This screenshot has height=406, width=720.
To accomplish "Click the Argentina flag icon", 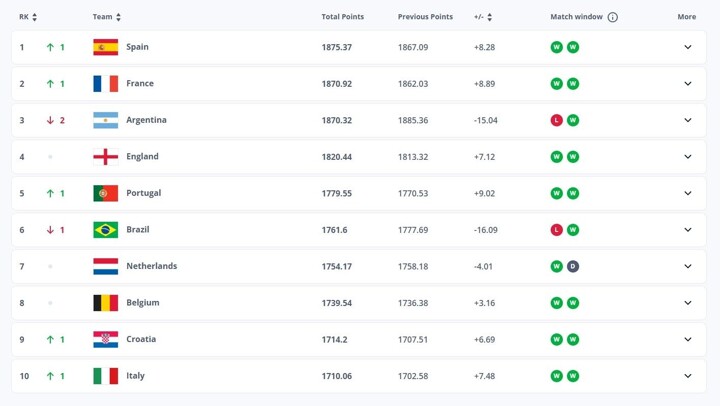I will click(105, 120).
